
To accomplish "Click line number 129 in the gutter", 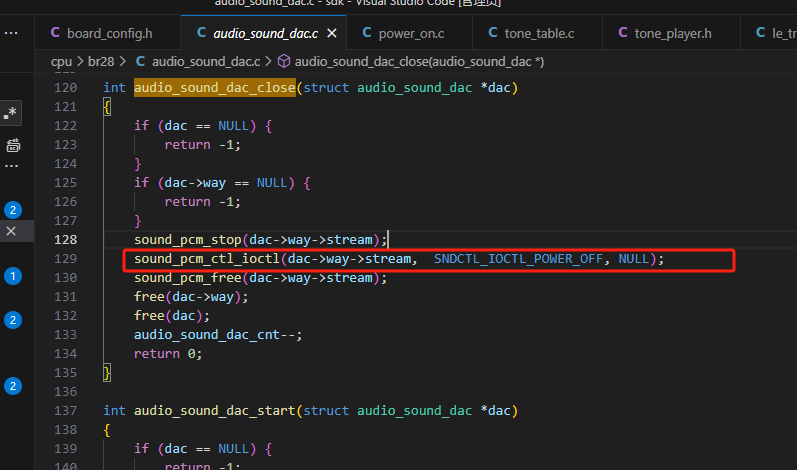I will click(66, 259).
